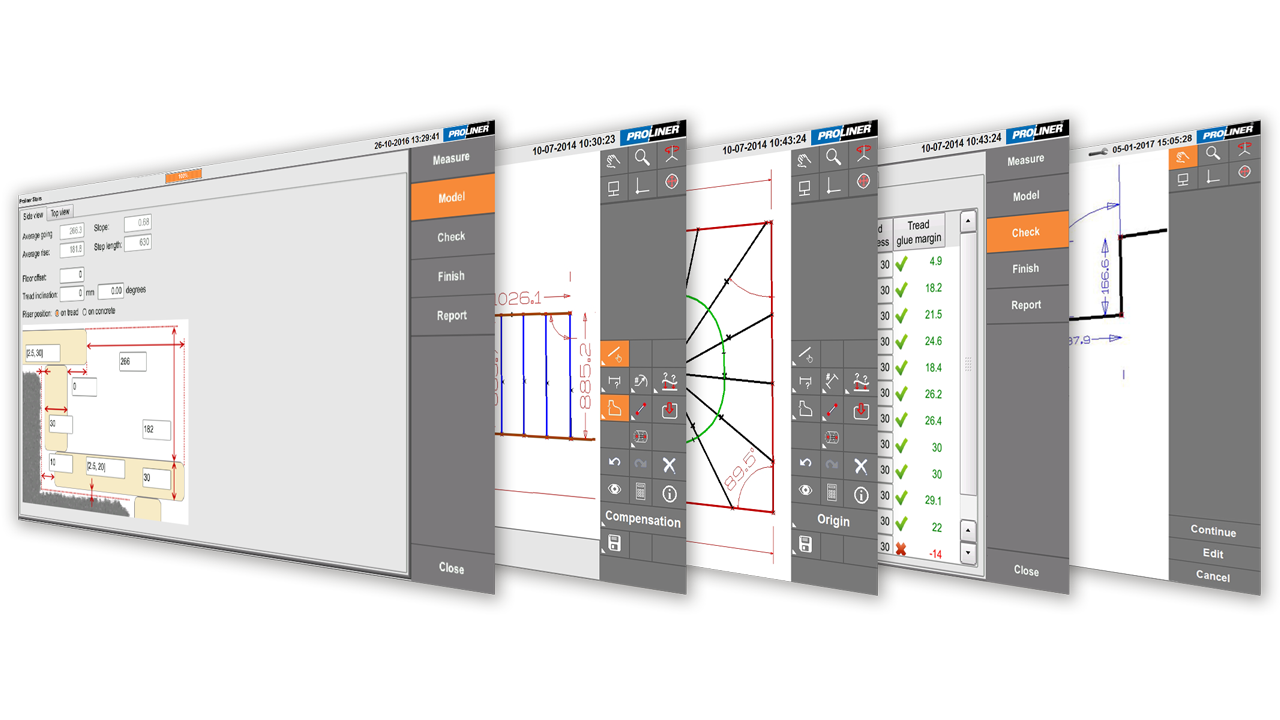
Task: Click the red diagonal line tool in Compensation panel
Action: point(641,409)
